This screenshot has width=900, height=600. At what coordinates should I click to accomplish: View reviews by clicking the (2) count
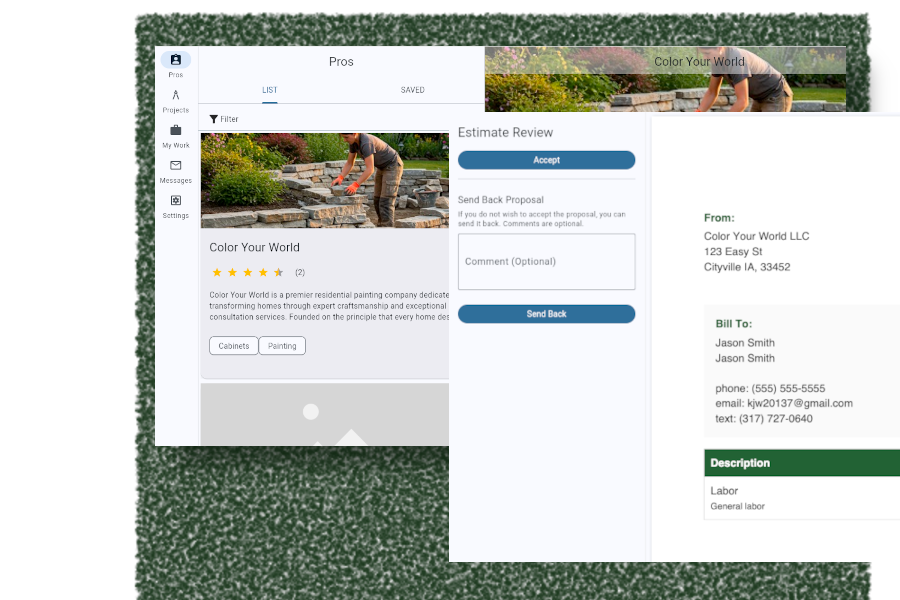298,271
